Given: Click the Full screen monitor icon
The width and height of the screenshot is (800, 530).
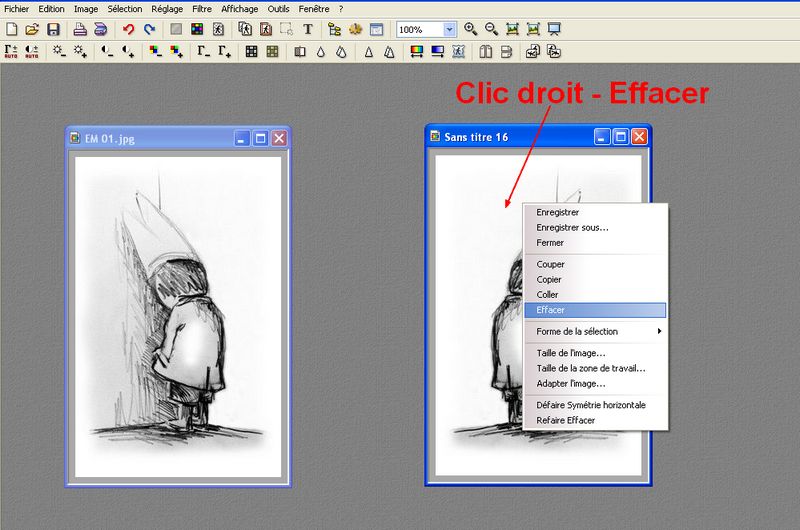Looking at the screenshot, I should point(554,30).
